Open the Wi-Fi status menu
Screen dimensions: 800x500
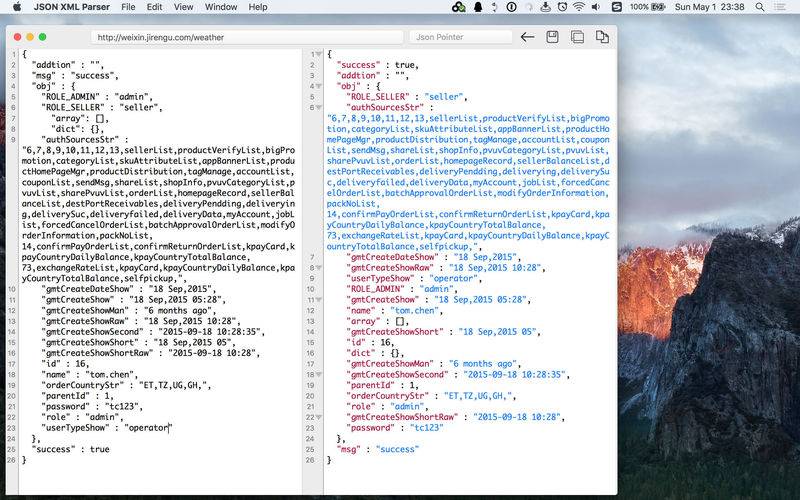point(579,7)
